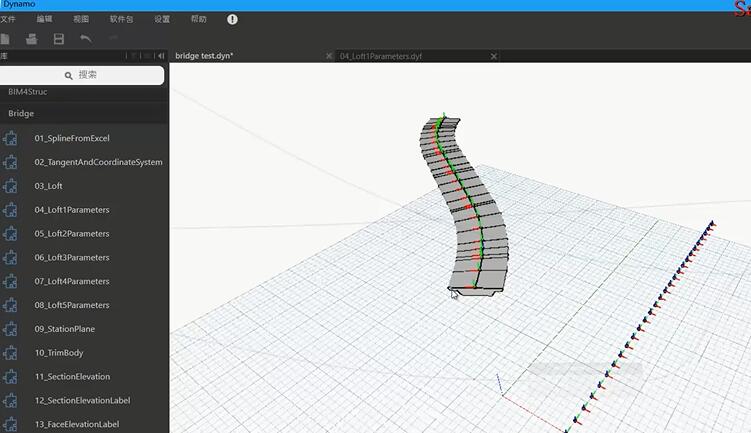Image resolution: width=751 pixels, height=433 pixels.
Task: Switch to the 04_Loft1Parameters.dyf tab
Action: (x=381, y=56)
